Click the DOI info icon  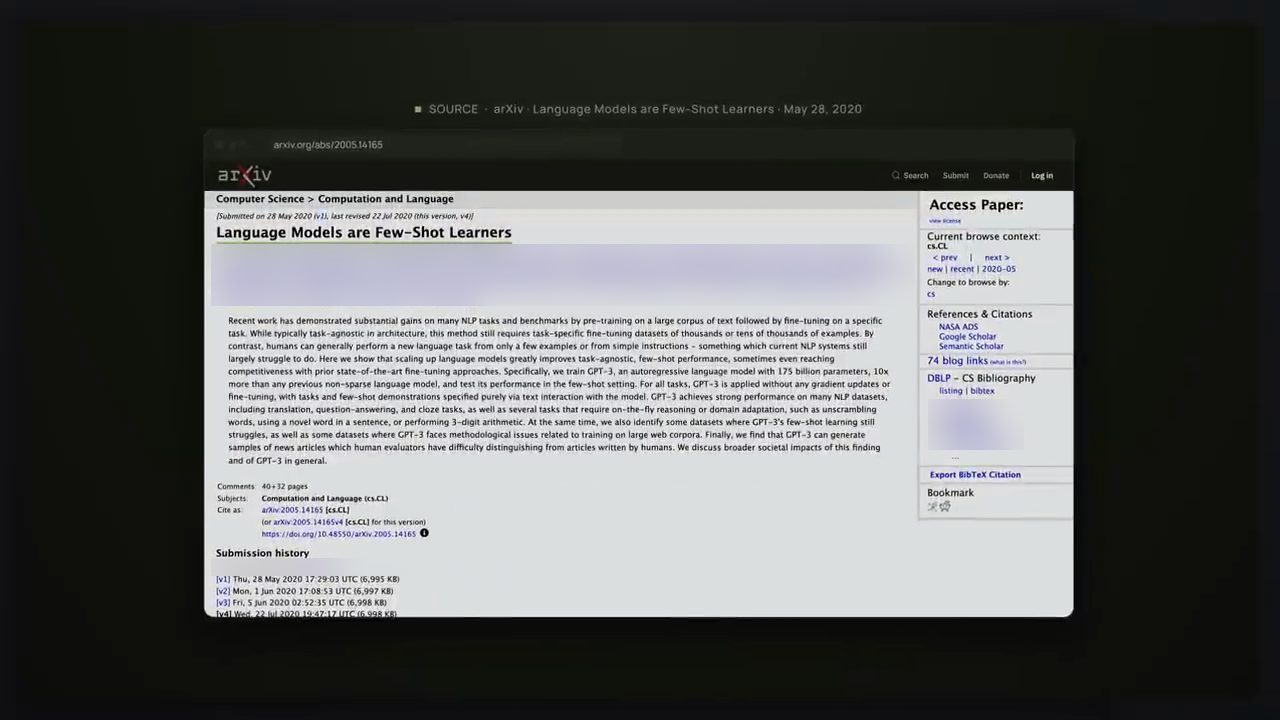(424, 533)
